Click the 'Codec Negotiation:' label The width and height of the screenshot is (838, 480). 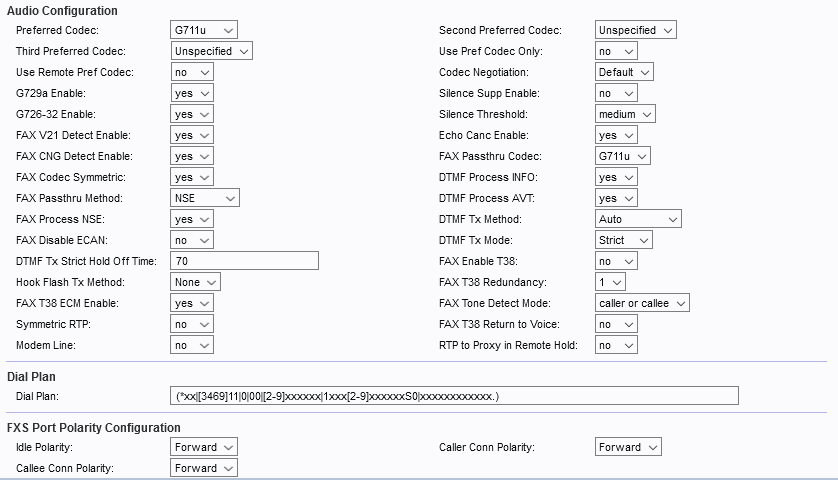tap(484, 72)
